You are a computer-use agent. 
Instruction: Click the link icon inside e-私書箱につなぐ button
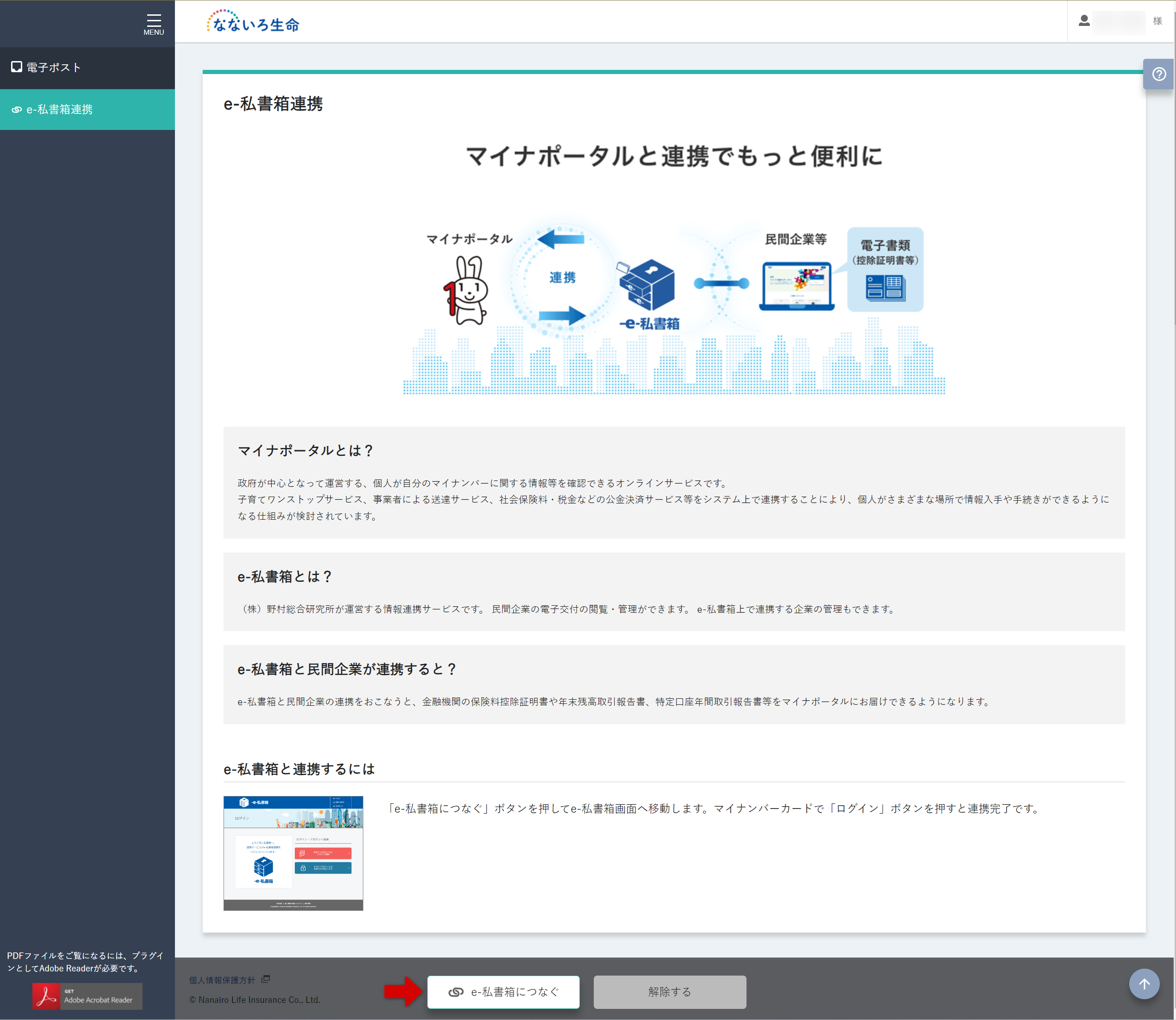pos(455,992)
